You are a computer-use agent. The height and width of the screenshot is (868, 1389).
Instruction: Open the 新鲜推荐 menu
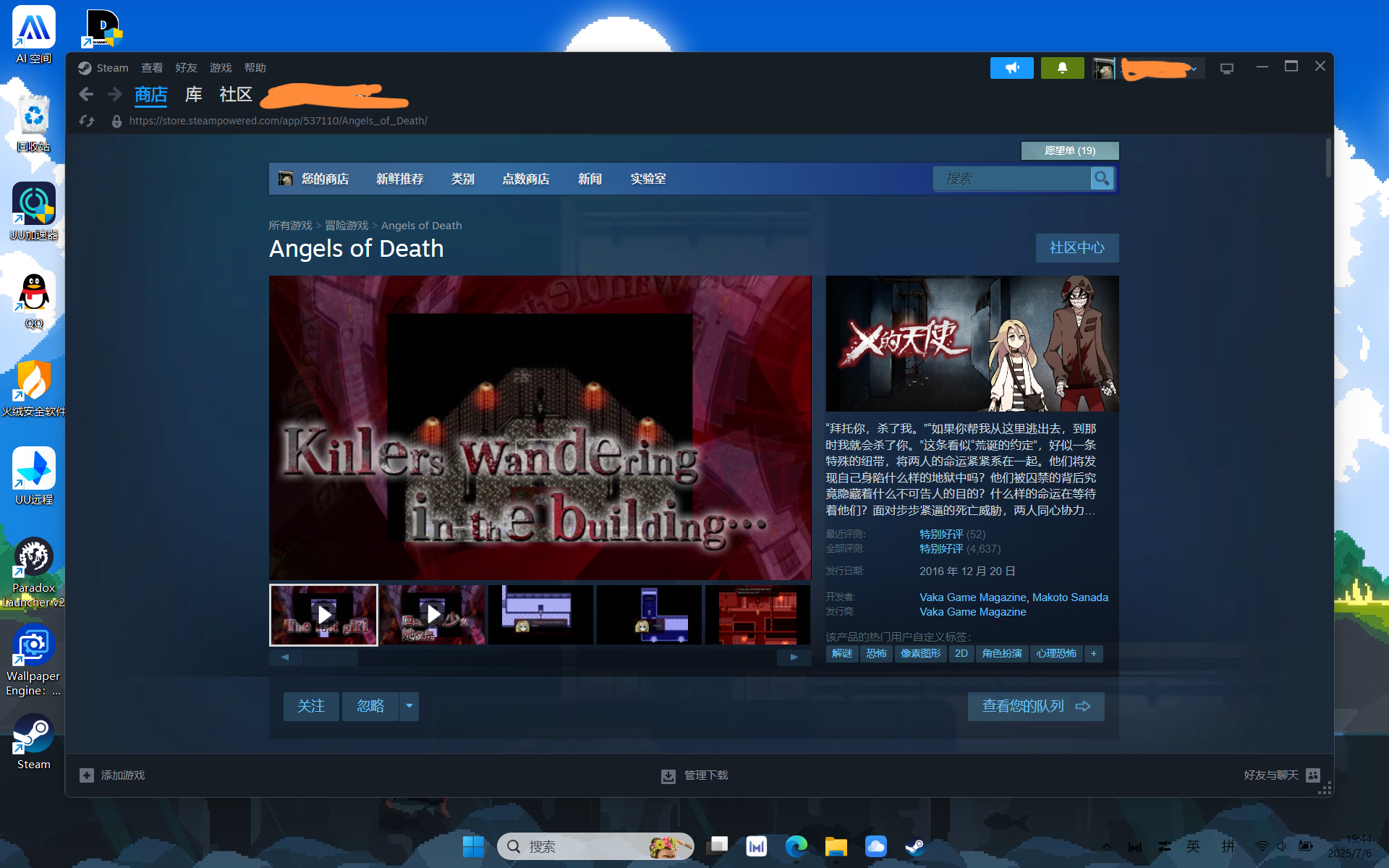(399, 179)
